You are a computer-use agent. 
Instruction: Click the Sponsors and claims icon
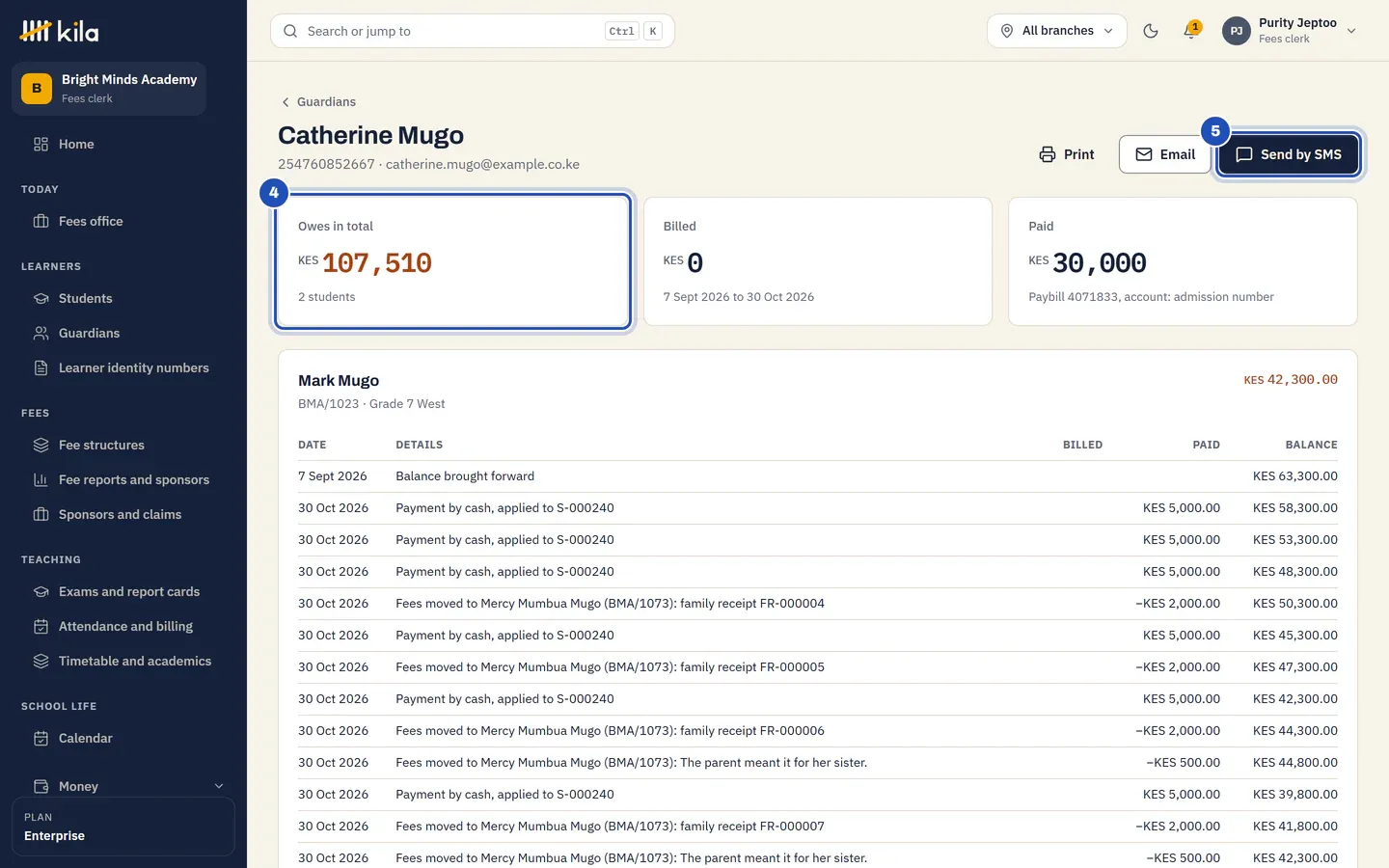coord(41,514)
